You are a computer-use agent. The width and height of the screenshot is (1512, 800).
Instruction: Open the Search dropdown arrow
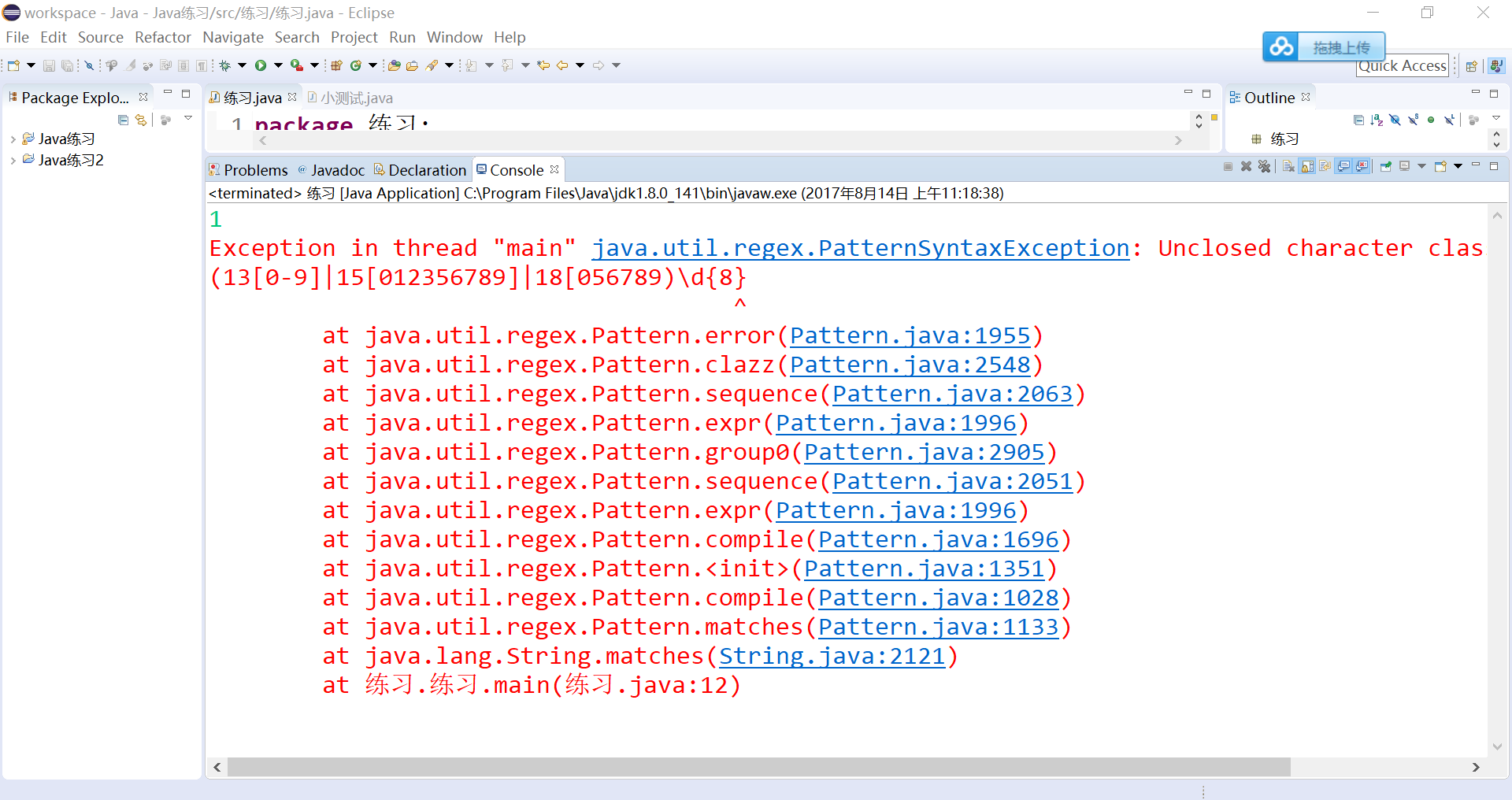point(449,65)
